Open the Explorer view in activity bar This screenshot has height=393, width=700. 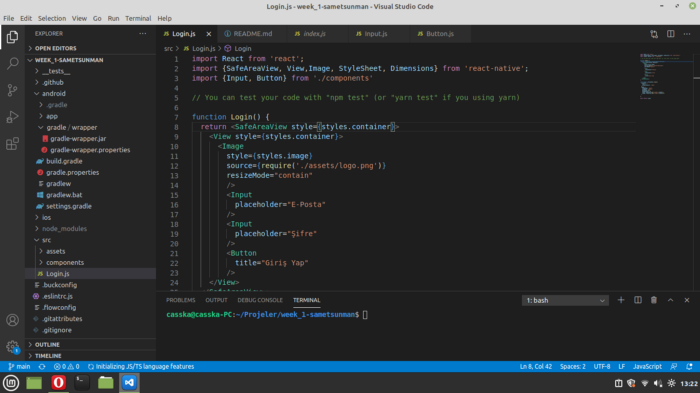pos(12,37)
